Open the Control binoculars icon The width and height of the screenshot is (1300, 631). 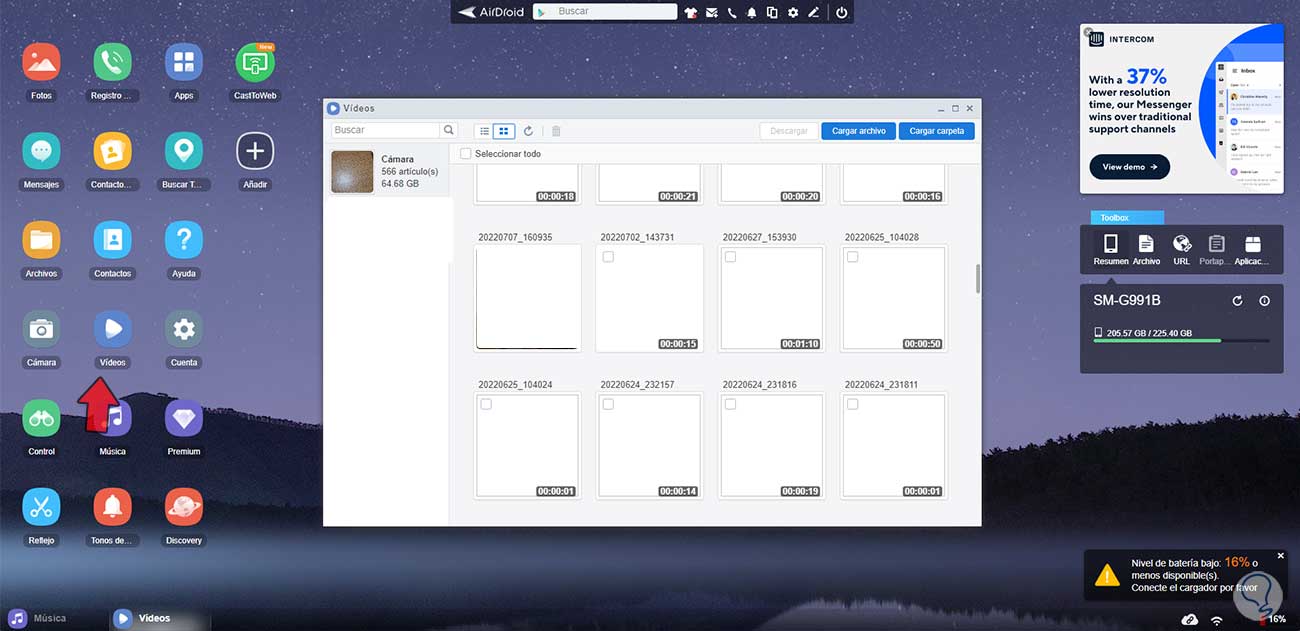pyautogui.click(x=41, y=418)
